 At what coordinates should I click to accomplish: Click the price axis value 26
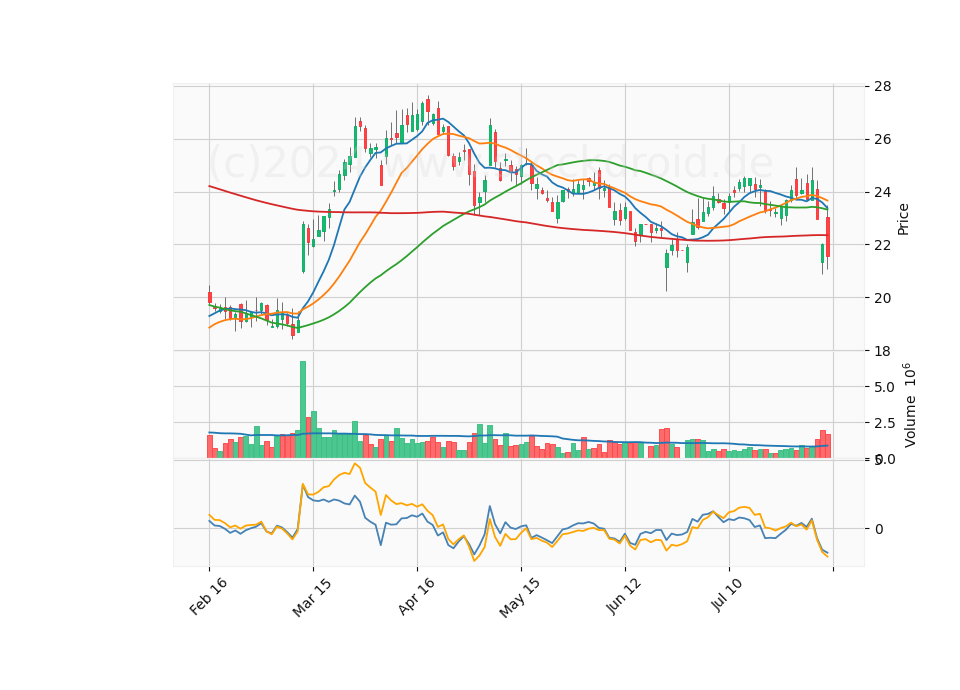coord(882,140)
